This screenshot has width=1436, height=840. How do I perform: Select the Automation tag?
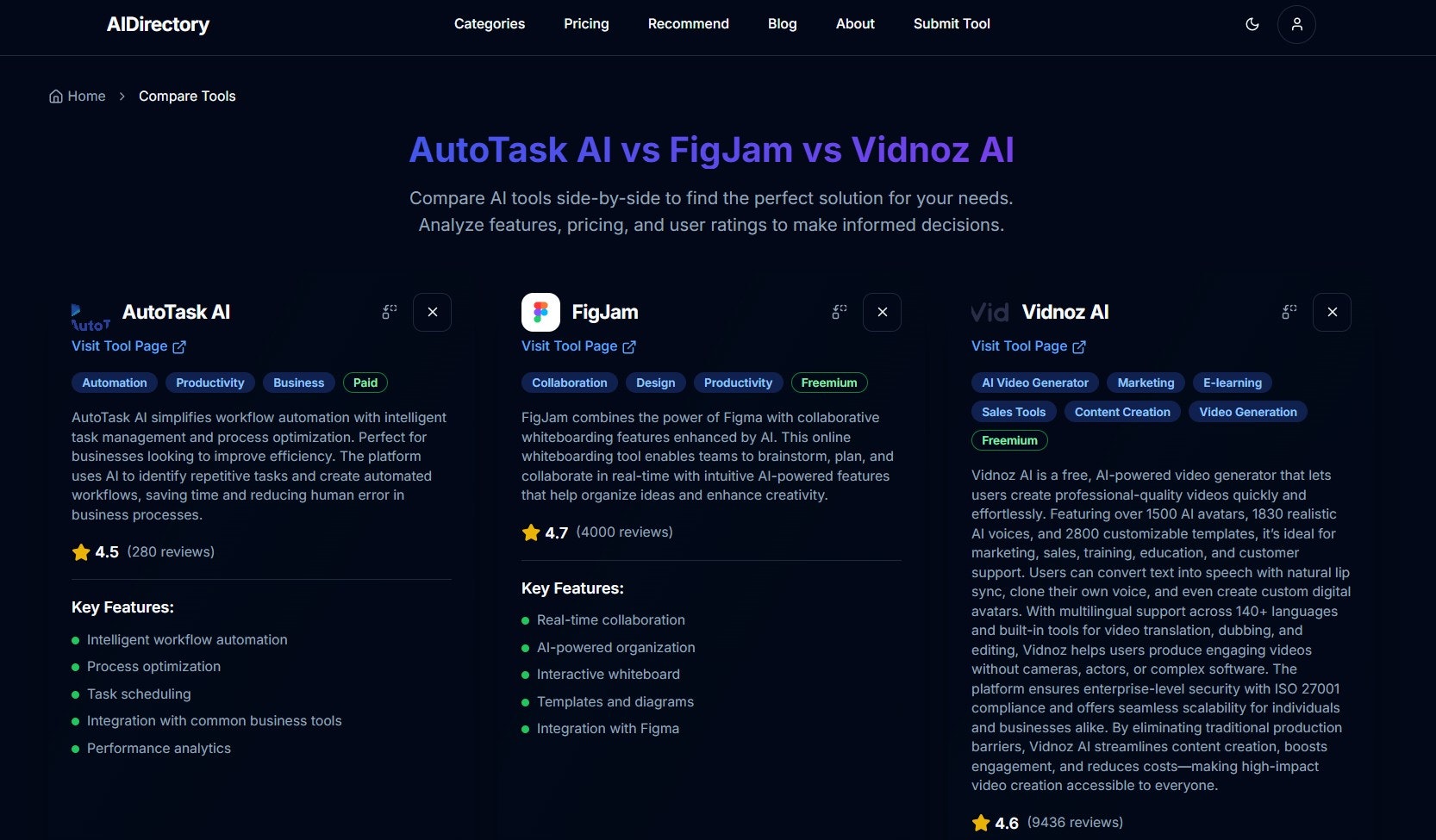pos(115,383)
